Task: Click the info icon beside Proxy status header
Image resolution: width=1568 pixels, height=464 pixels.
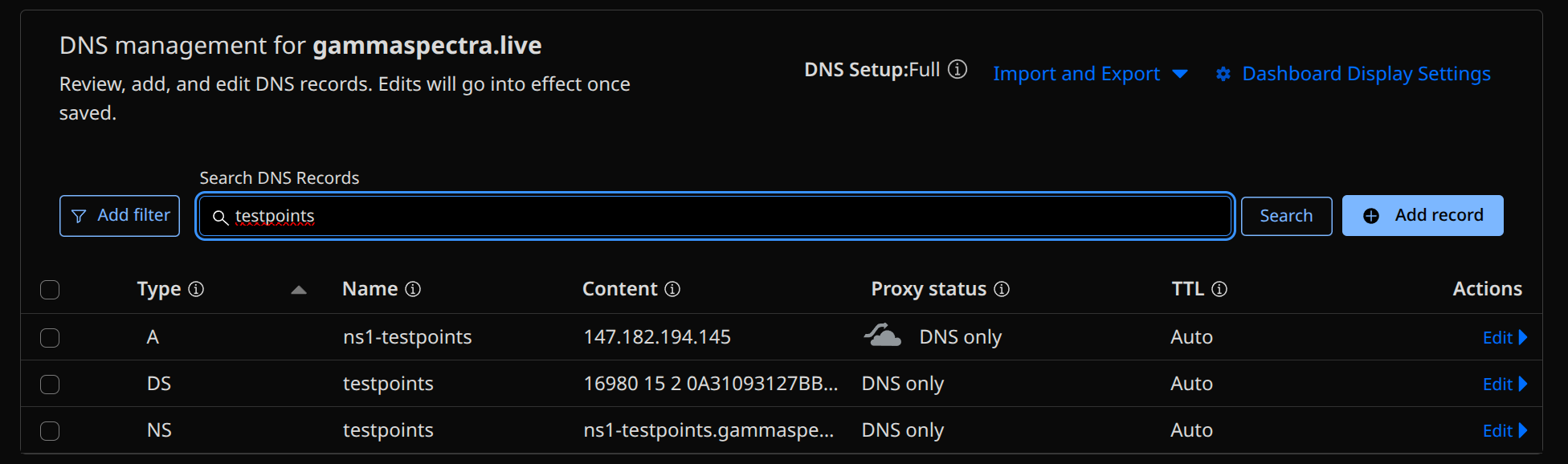Action: point(1002,289)
